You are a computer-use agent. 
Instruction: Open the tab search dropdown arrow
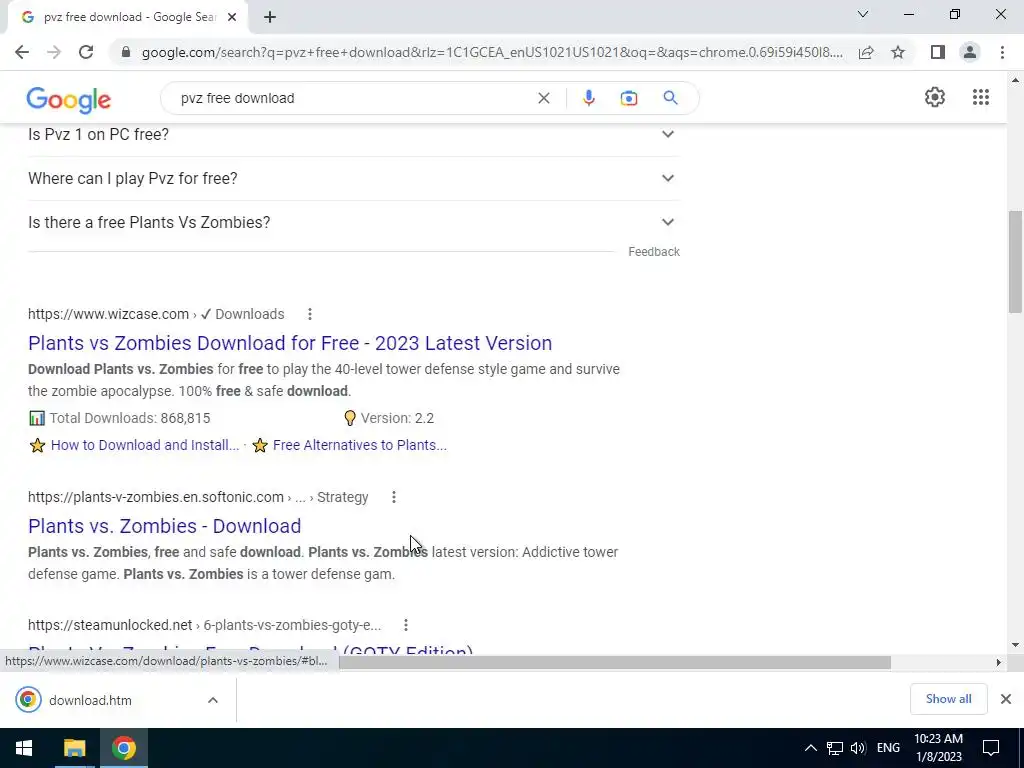click(x=863, y=14)
